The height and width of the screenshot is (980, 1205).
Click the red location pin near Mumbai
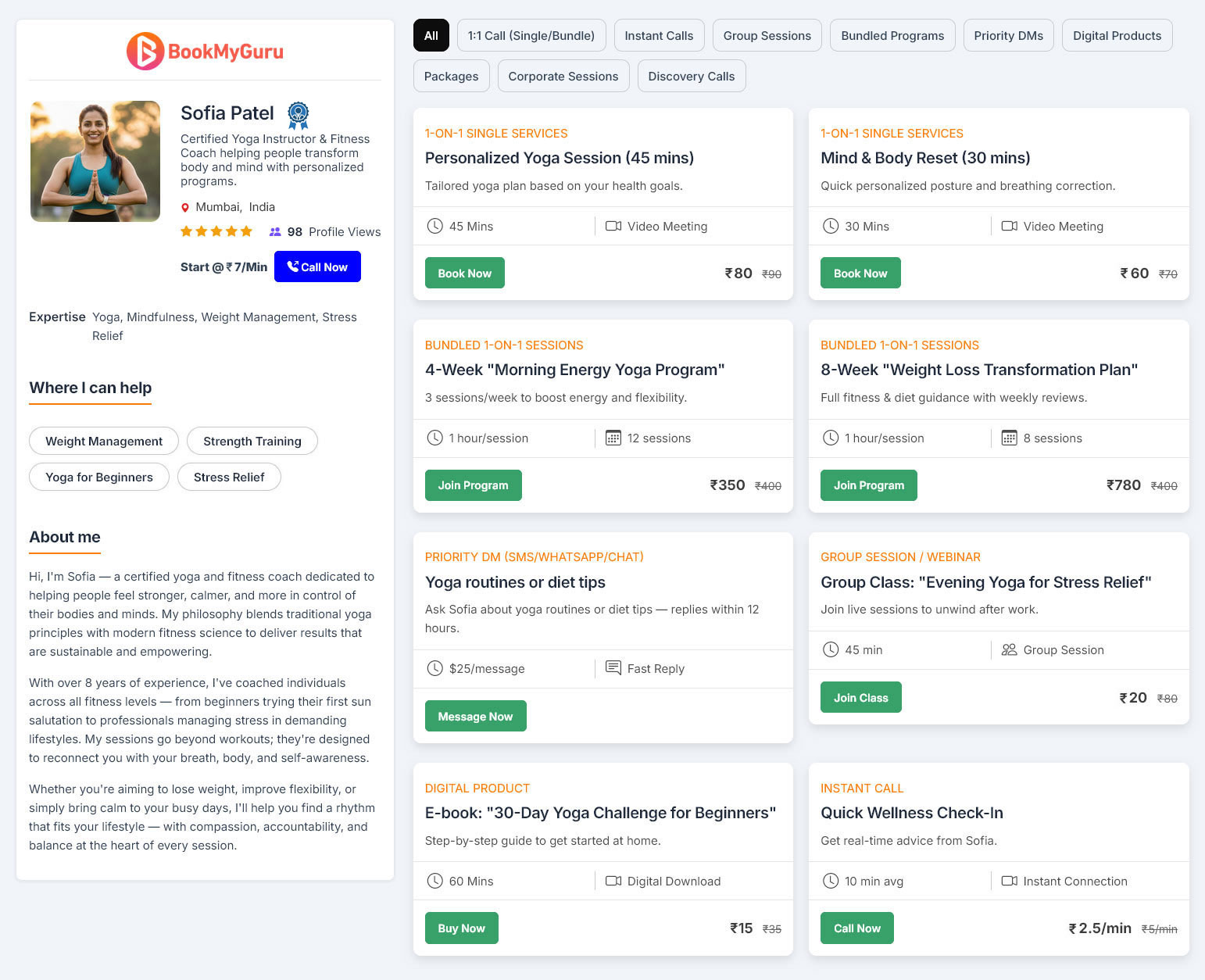(x=185, y=208)
